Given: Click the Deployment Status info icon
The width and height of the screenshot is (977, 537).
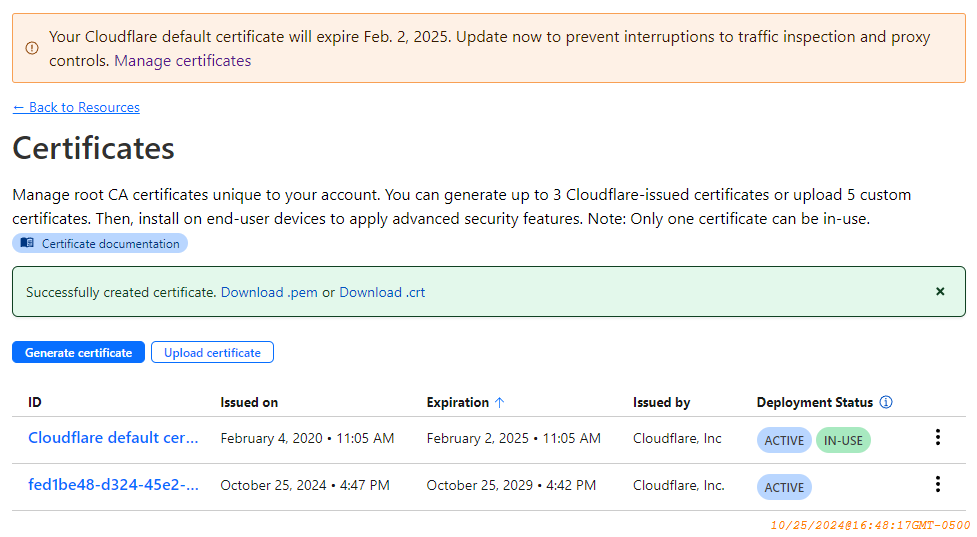Looking at the screenshot, I should pyautogui.click(x=885, y=403).
